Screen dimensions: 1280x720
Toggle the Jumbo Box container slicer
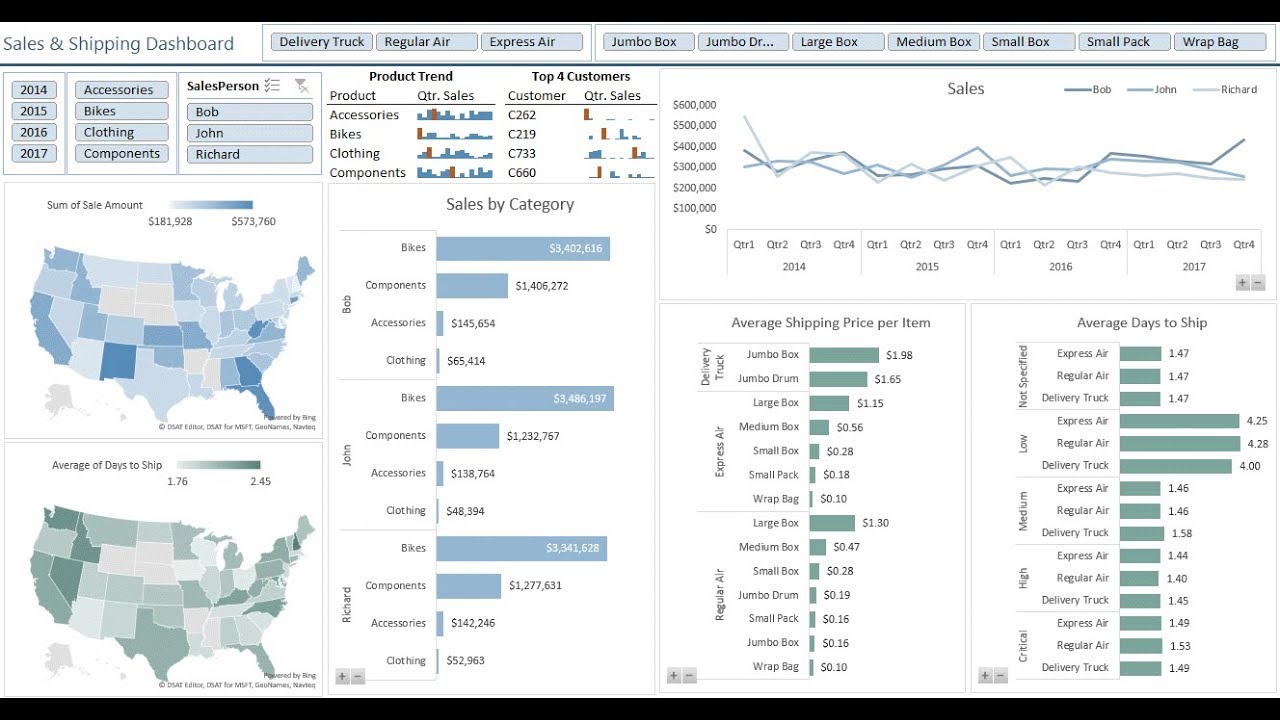tap(647, 41)
